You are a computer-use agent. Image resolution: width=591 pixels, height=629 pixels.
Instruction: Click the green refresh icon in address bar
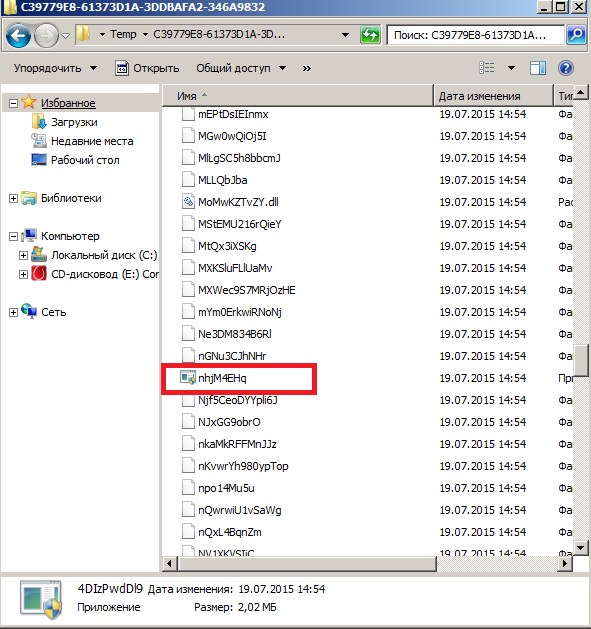(370, 35)
